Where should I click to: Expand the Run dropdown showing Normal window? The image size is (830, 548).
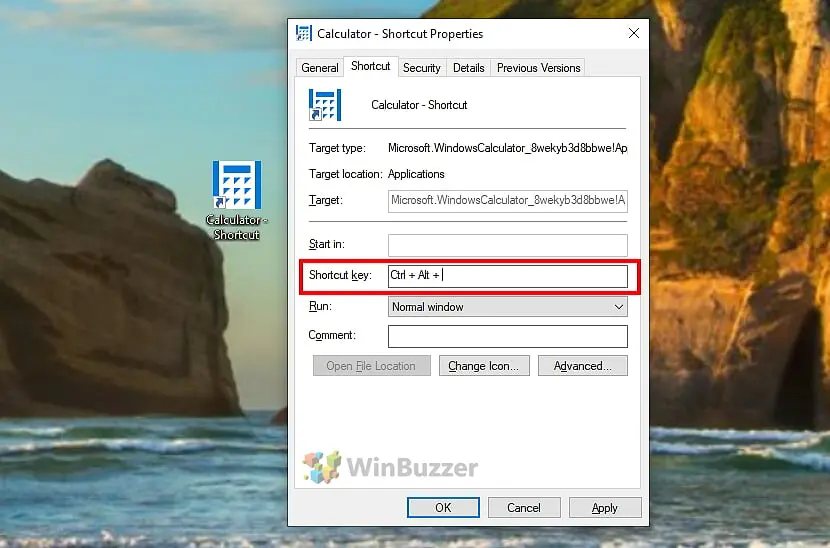[508, 307]
